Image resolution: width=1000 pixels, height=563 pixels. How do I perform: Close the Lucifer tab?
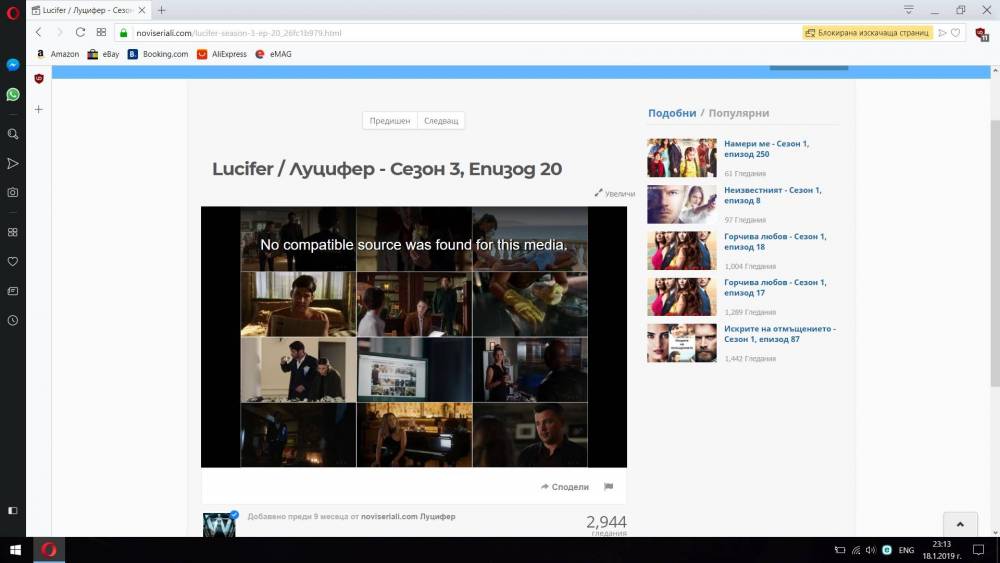click(142, 10)
